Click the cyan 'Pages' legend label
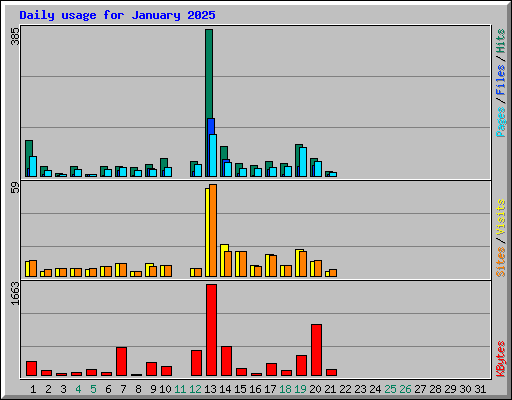The image size is (512, 400). coord(500,122)
